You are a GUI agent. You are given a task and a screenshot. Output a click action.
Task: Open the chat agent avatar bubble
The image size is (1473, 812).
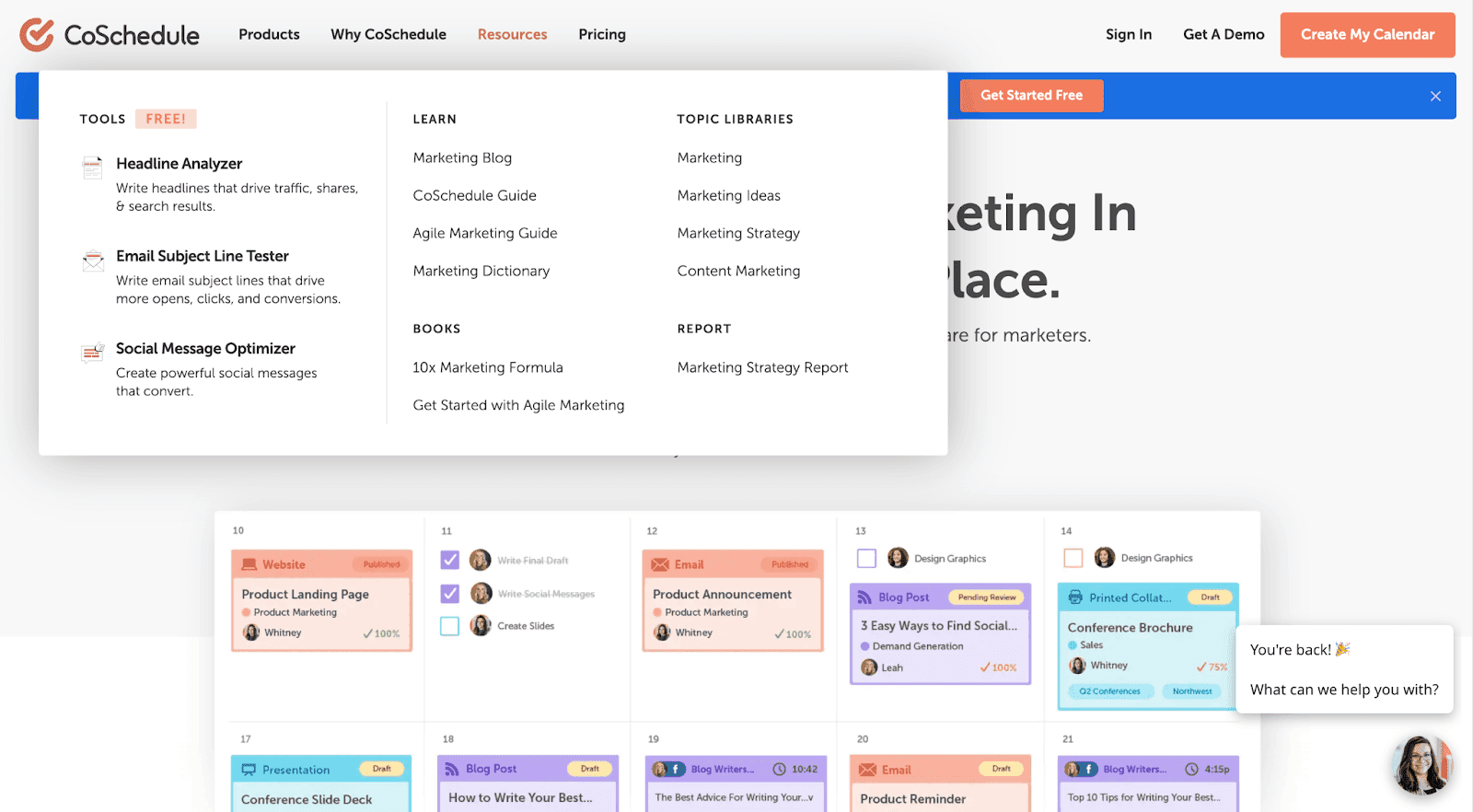coord(1421,764)
